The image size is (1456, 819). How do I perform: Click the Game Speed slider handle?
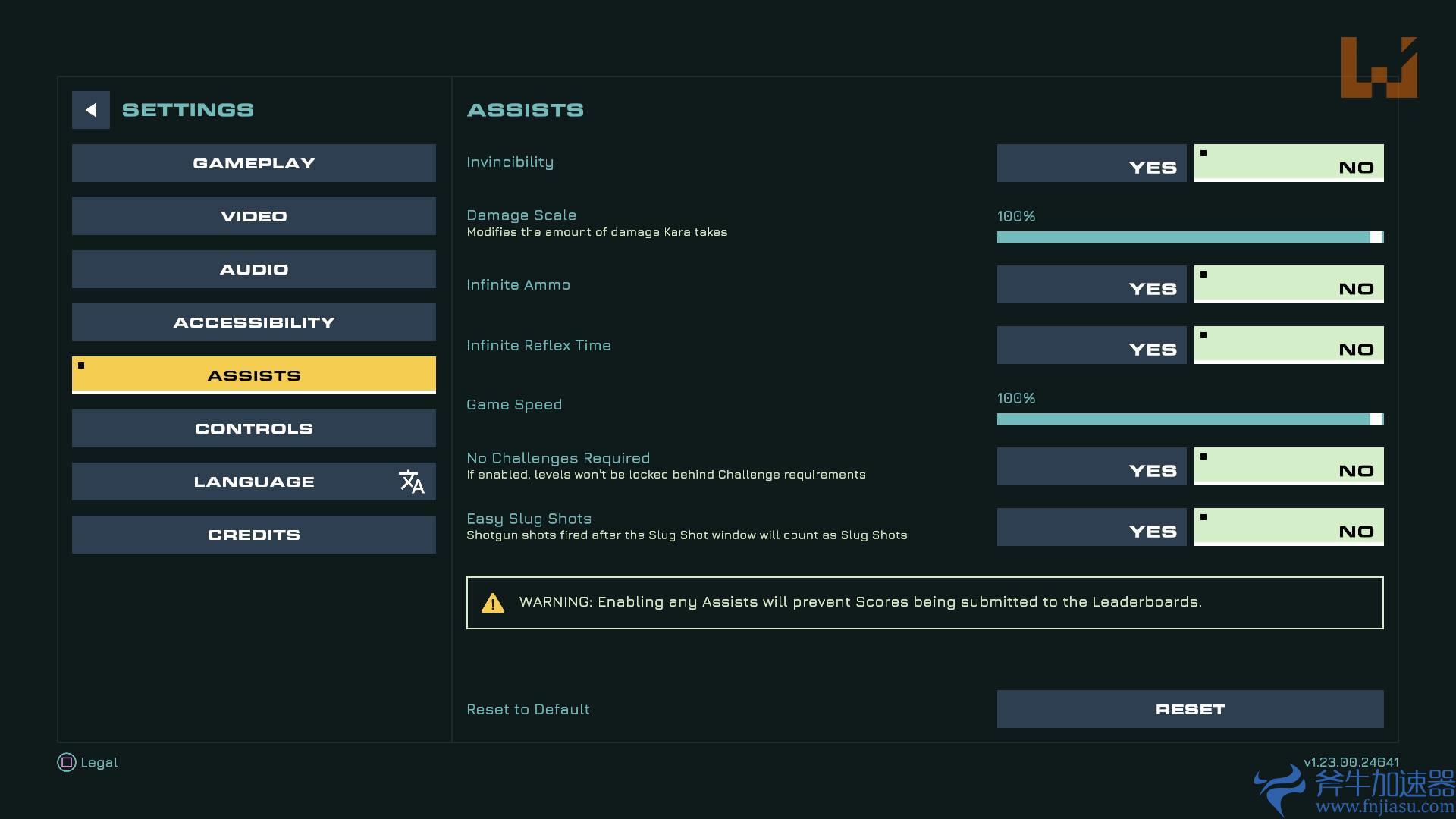(1376, 419)
